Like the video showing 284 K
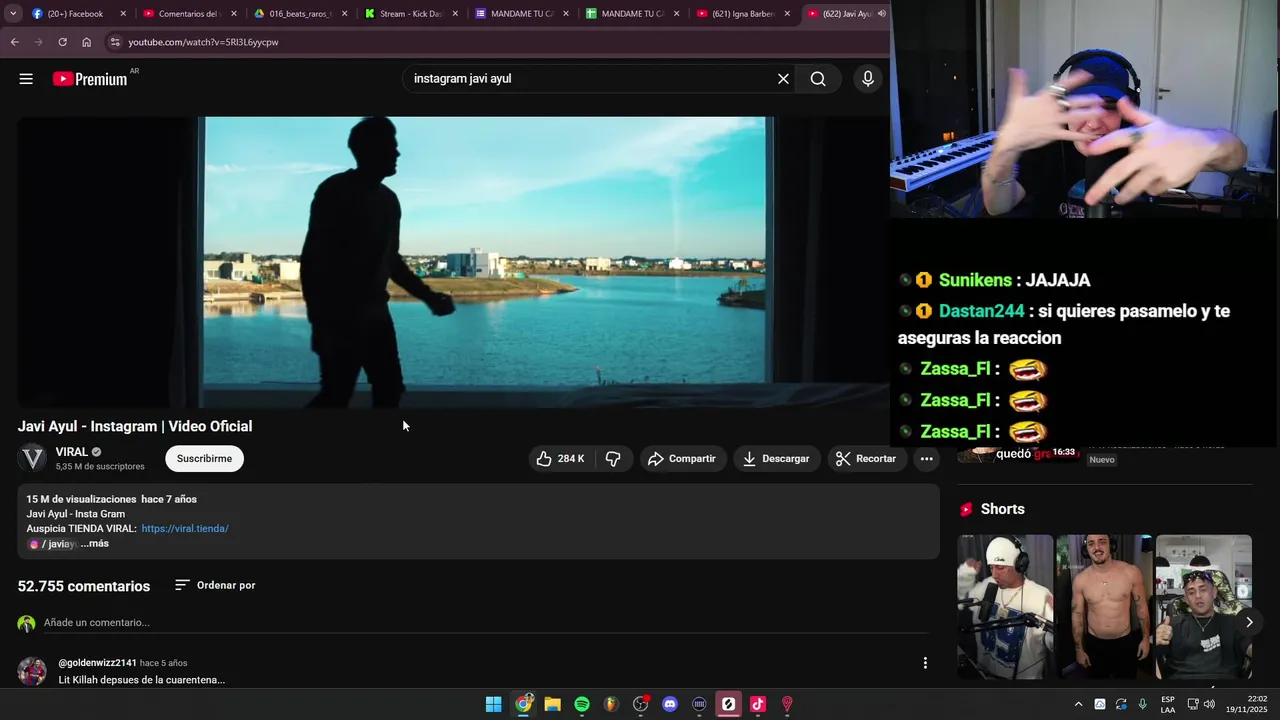Viewport: 1280px width, 720px height. click(561, 458)
